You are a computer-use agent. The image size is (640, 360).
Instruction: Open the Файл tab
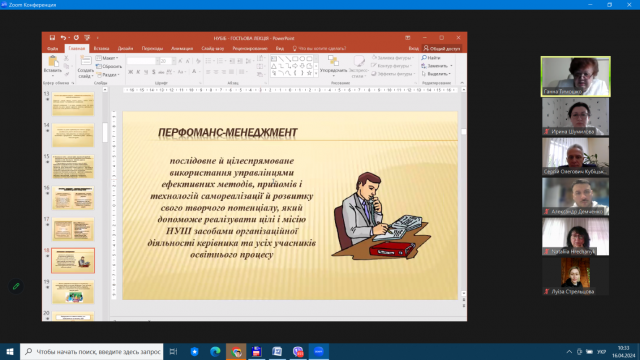(x=53, y=49)
